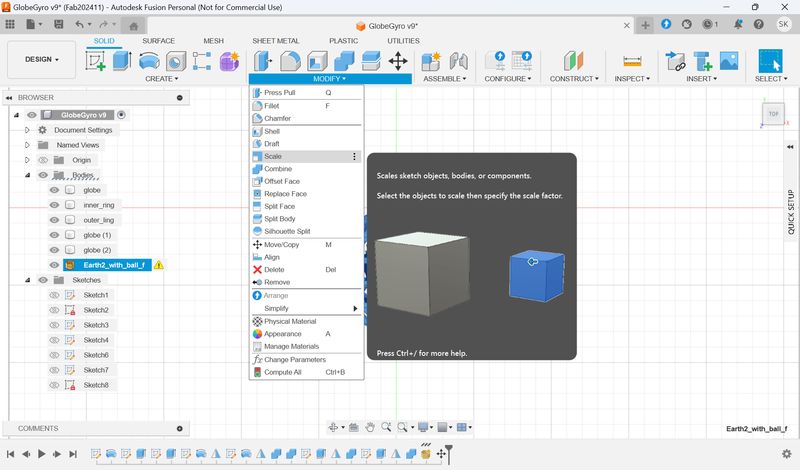Collapse the Sketches folder
The image size is (800, 470).
28,280
